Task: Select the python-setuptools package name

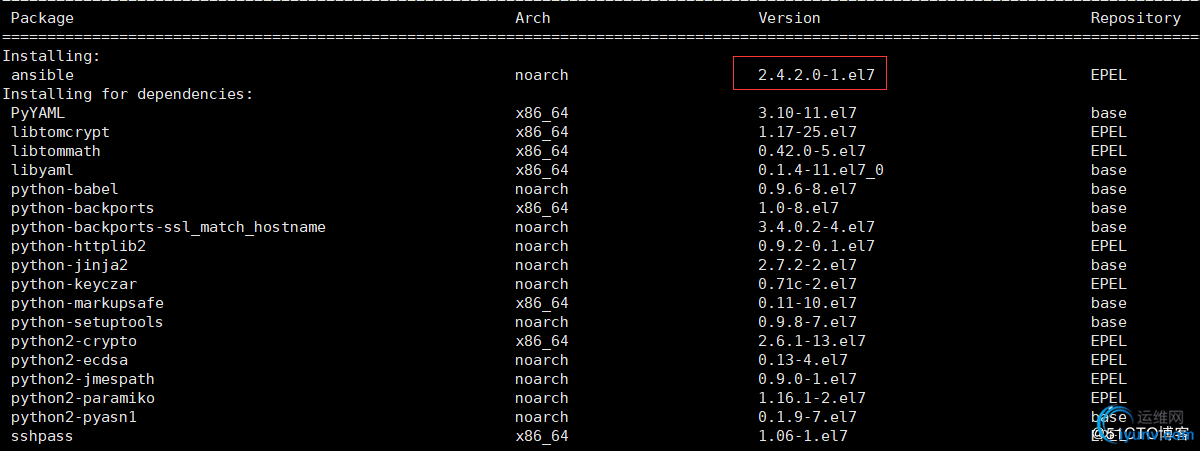Action: 87,322
